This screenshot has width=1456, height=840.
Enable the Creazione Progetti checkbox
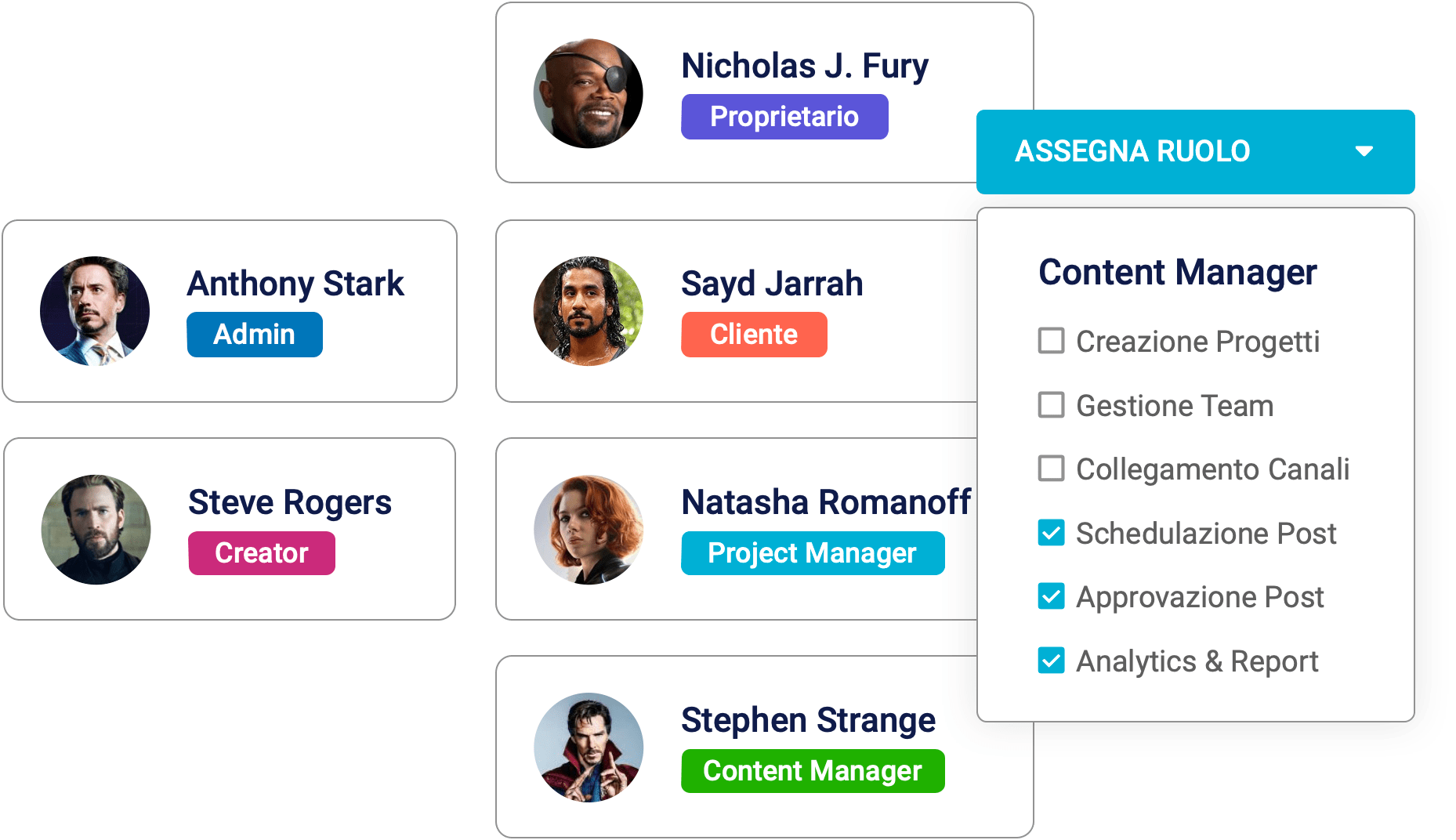coord(1051,341)
